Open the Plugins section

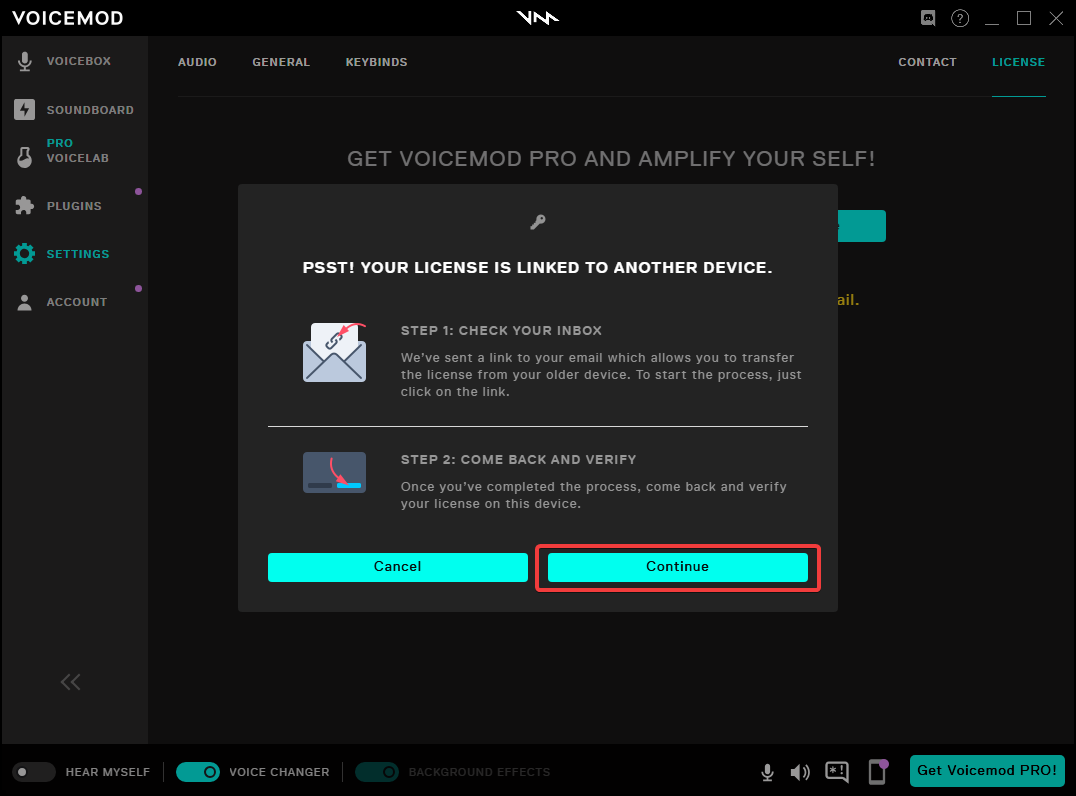[x=74, y=206]
